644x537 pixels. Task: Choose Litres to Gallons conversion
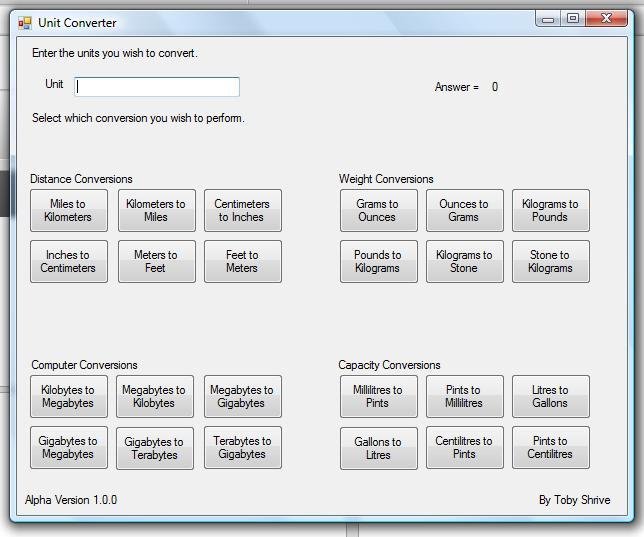pyautogui.click(x=551, y=396)
